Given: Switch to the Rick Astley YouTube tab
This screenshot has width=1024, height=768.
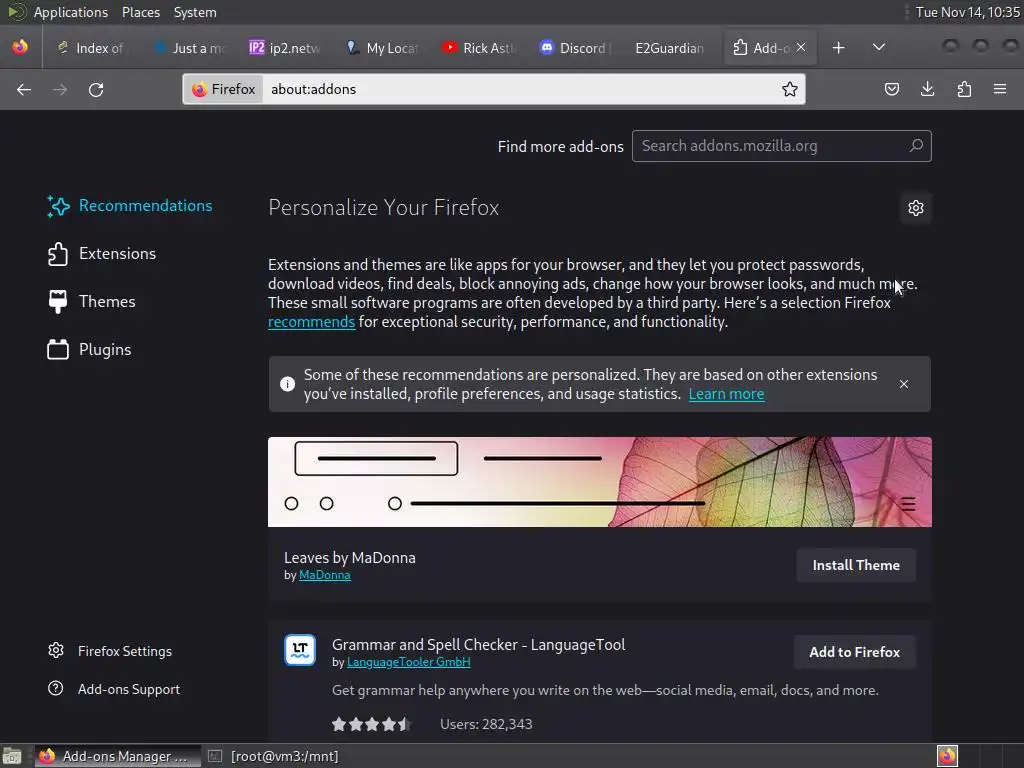Looking at the screenshot, I should (x=479, y=48).
